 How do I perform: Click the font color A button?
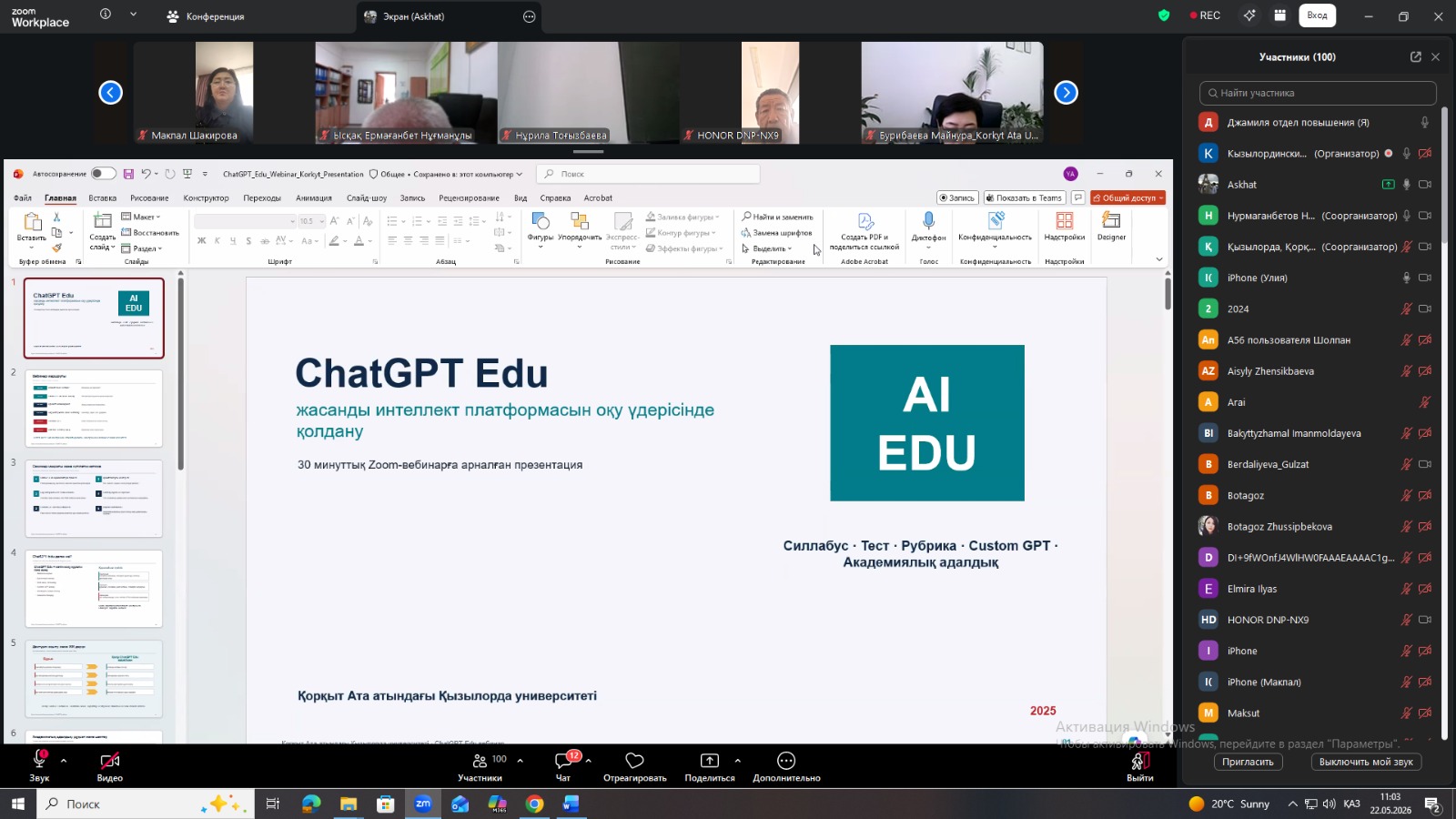pyautogui.click(x=359, y=241)
